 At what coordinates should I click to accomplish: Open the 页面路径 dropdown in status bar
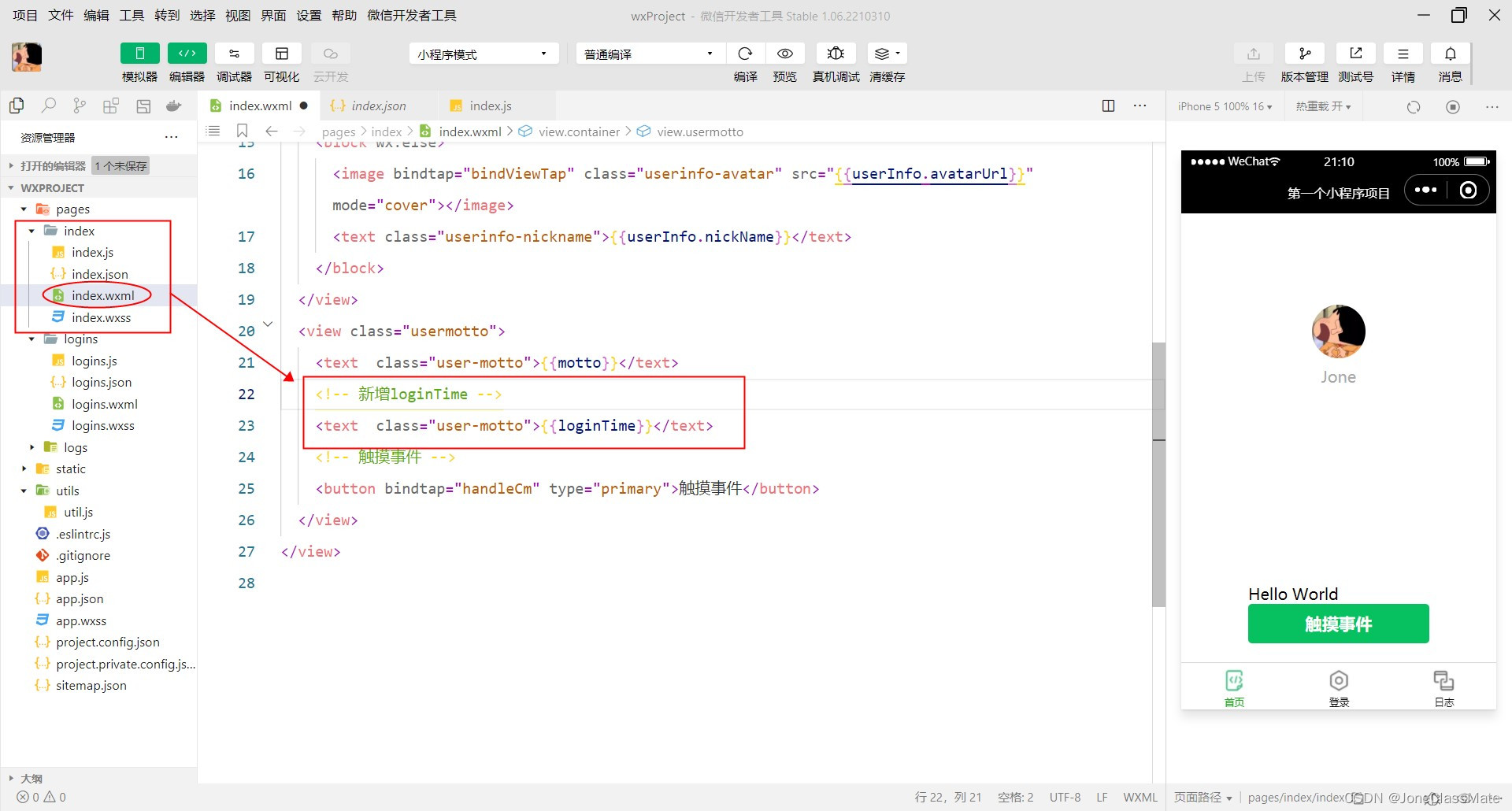click(1203, 797)
